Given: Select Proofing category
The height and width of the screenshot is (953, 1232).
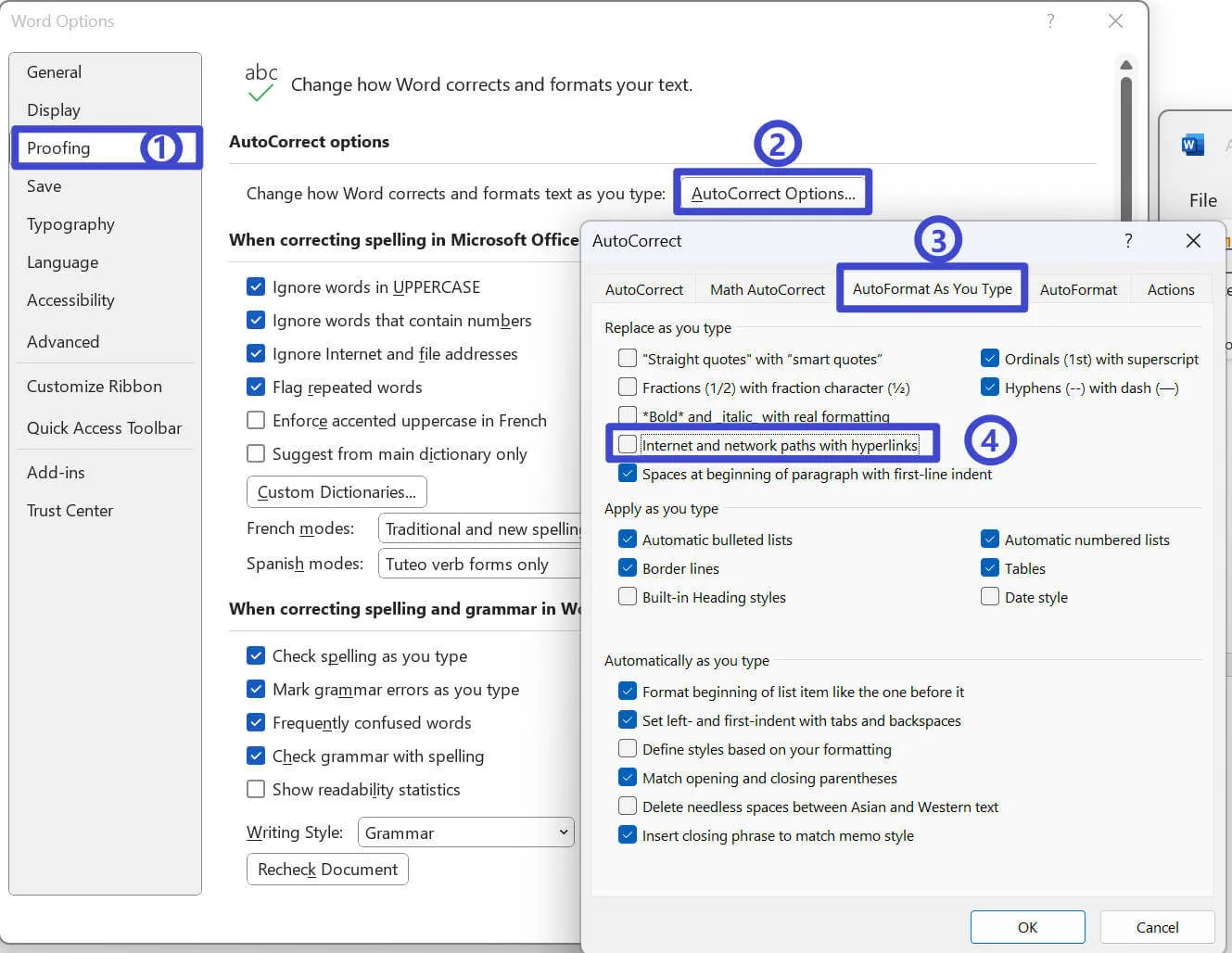Looking at the screenshot, I should tap(106, 147).
